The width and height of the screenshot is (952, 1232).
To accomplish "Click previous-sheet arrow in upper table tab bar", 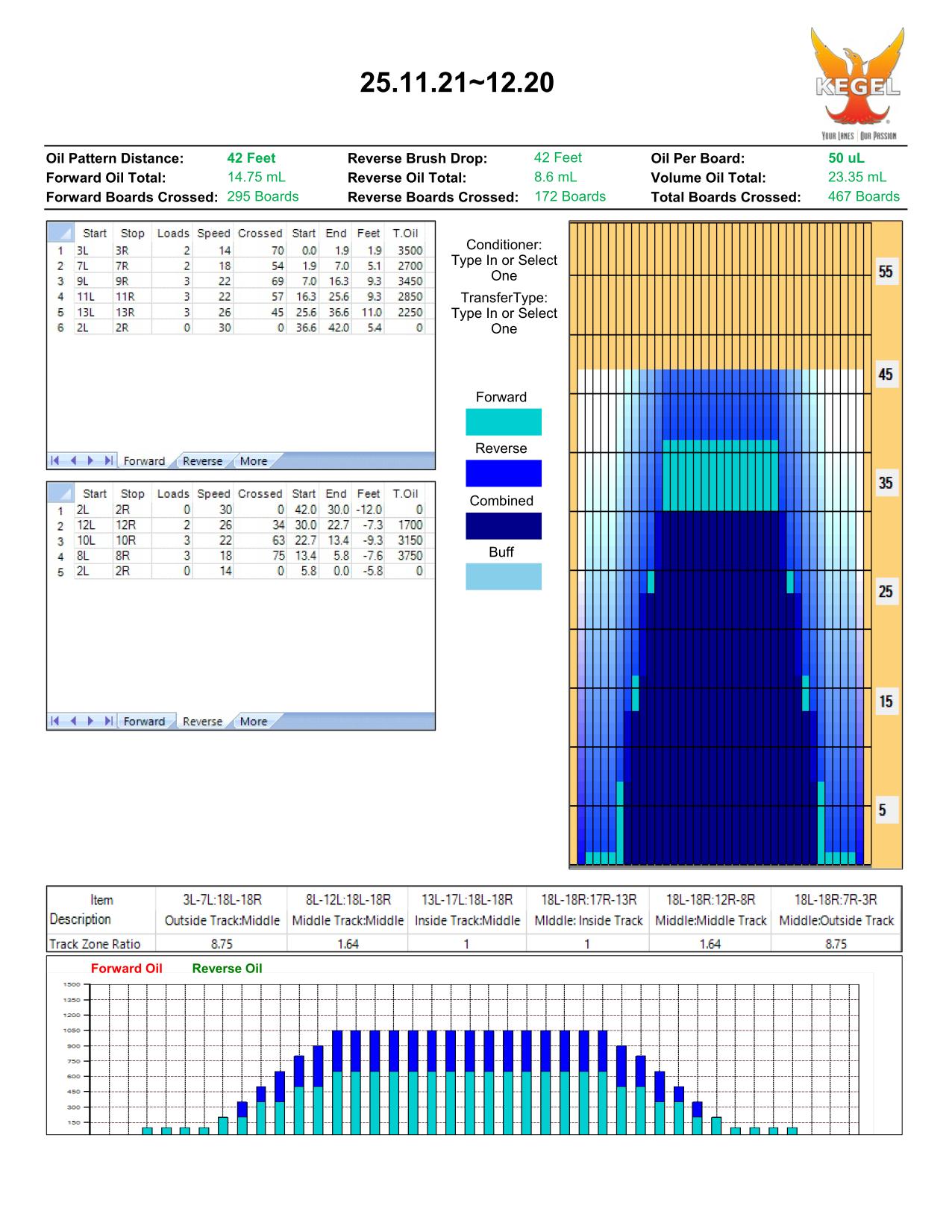I will click(73, 461).
